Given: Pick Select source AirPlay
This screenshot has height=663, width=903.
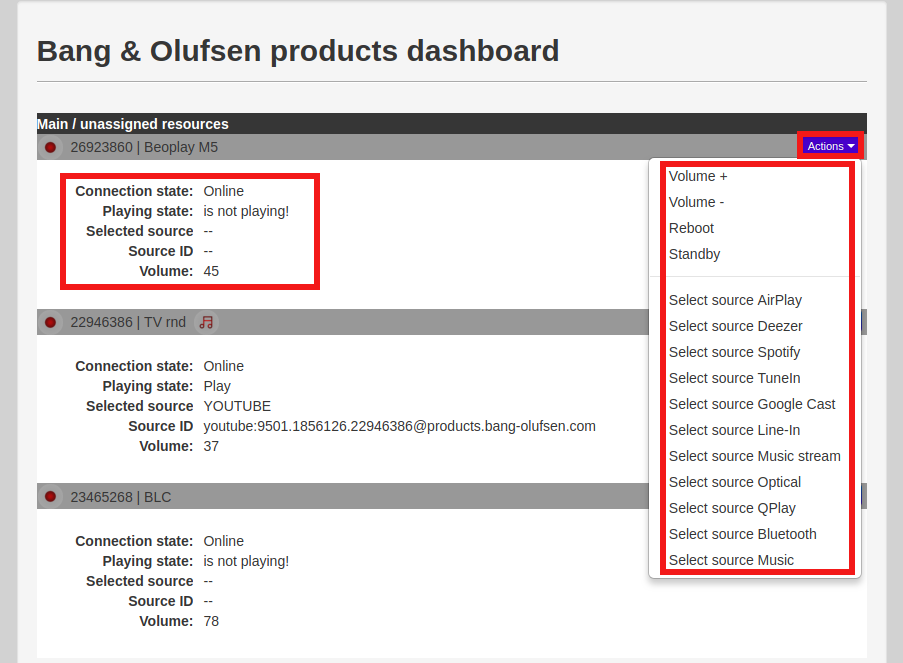Looking at the screenshot, I should pyautogui.click(x=735, y=300).
